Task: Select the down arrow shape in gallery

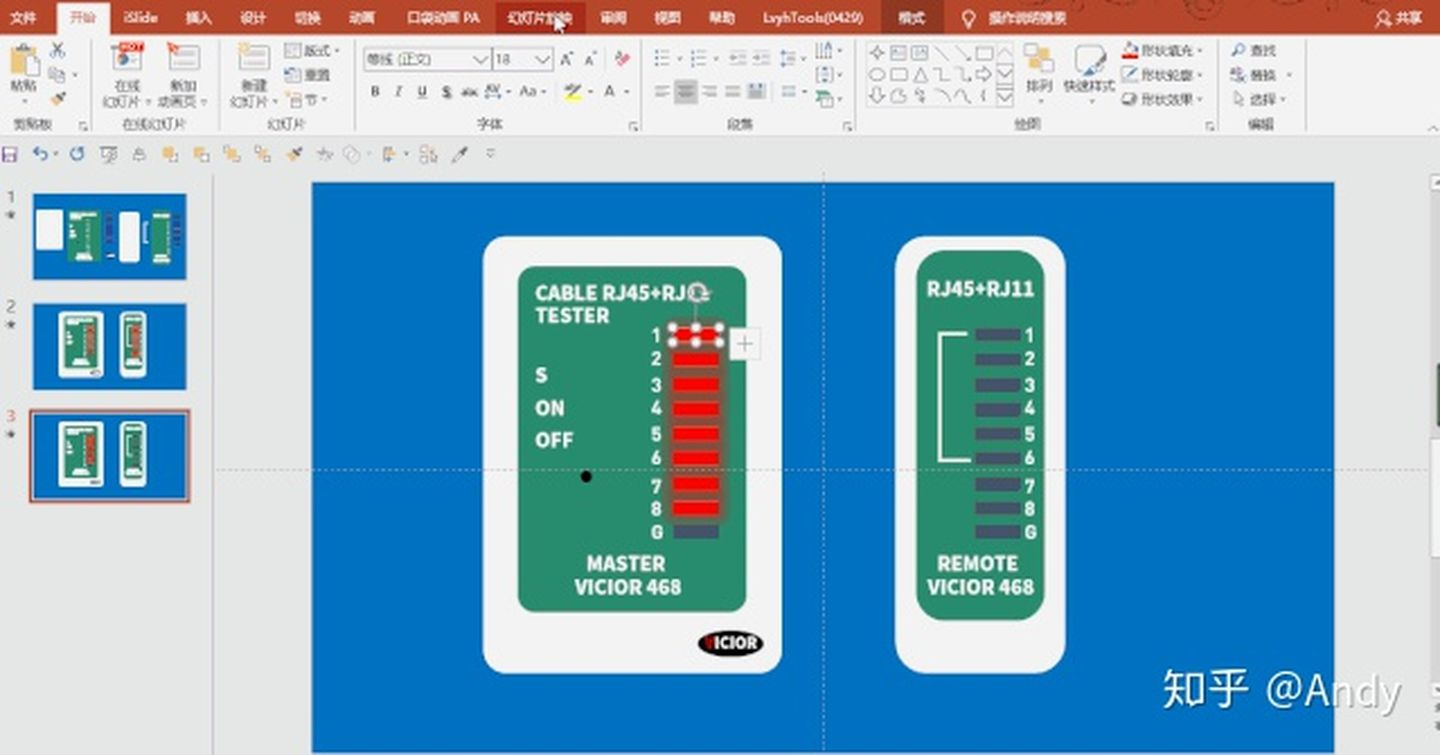Action: pyautogui.click(x=877, y=96)
